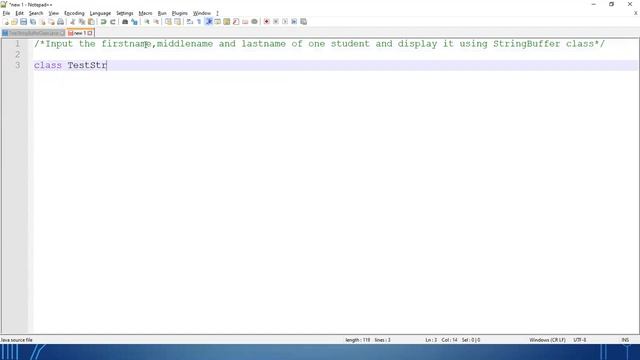Click 'Windows (CR LF)' in status bar
The image size is (640, 360).
tap(547, 340)
